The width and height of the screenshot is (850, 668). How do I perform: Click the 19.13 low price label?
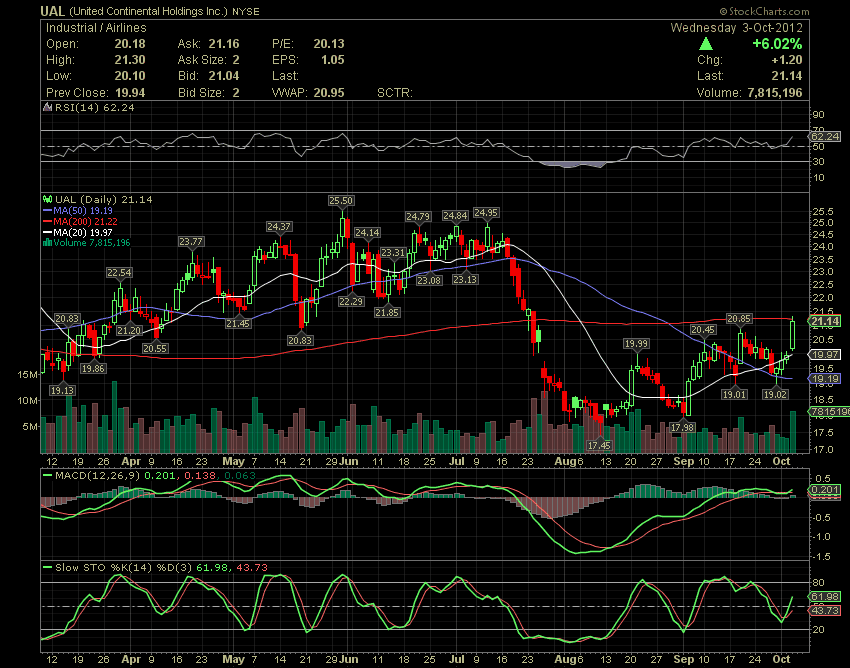tap(62, 390)
